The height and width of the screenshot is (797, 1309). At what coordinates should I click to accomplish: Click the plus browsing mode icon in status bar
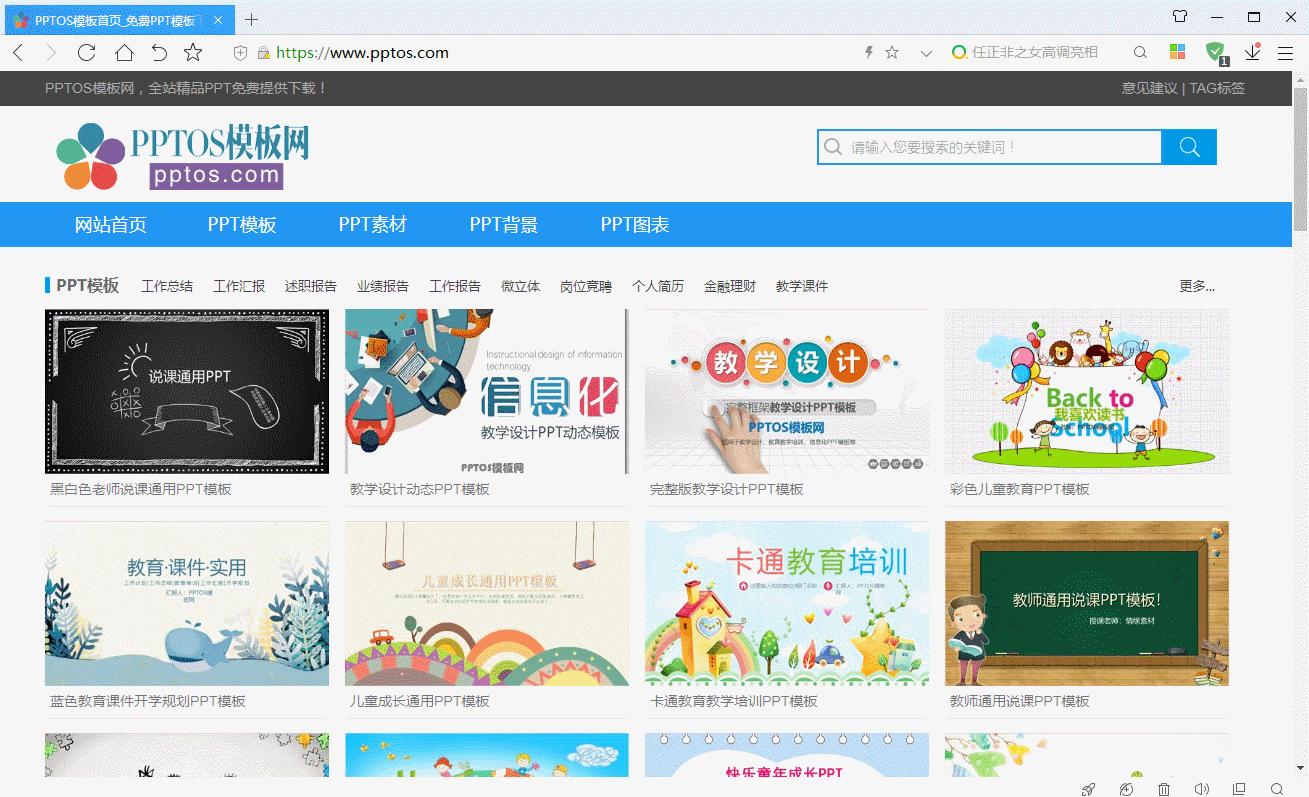(x=1127, y=789)
